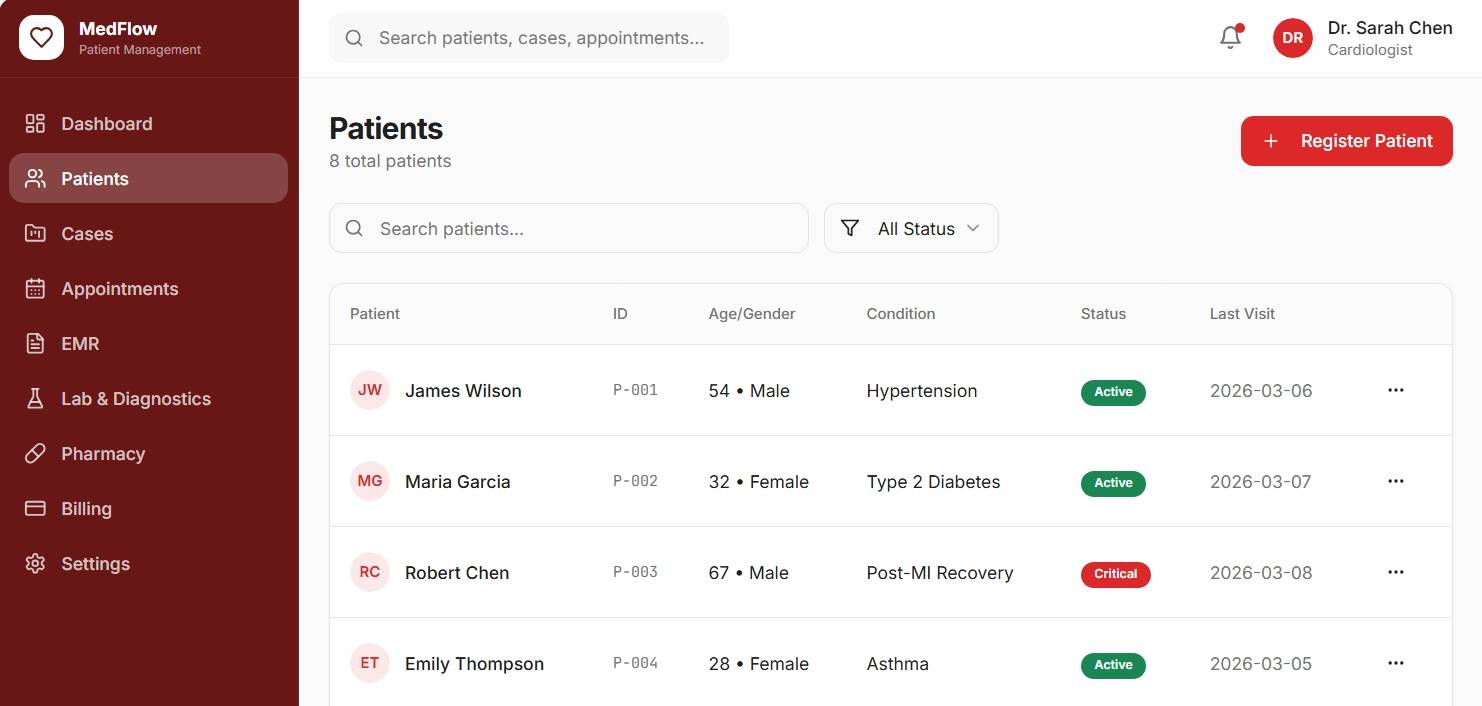This screenshot has height=706, width=1482.
Task: Open the Cases section
Action: (148, 234)
